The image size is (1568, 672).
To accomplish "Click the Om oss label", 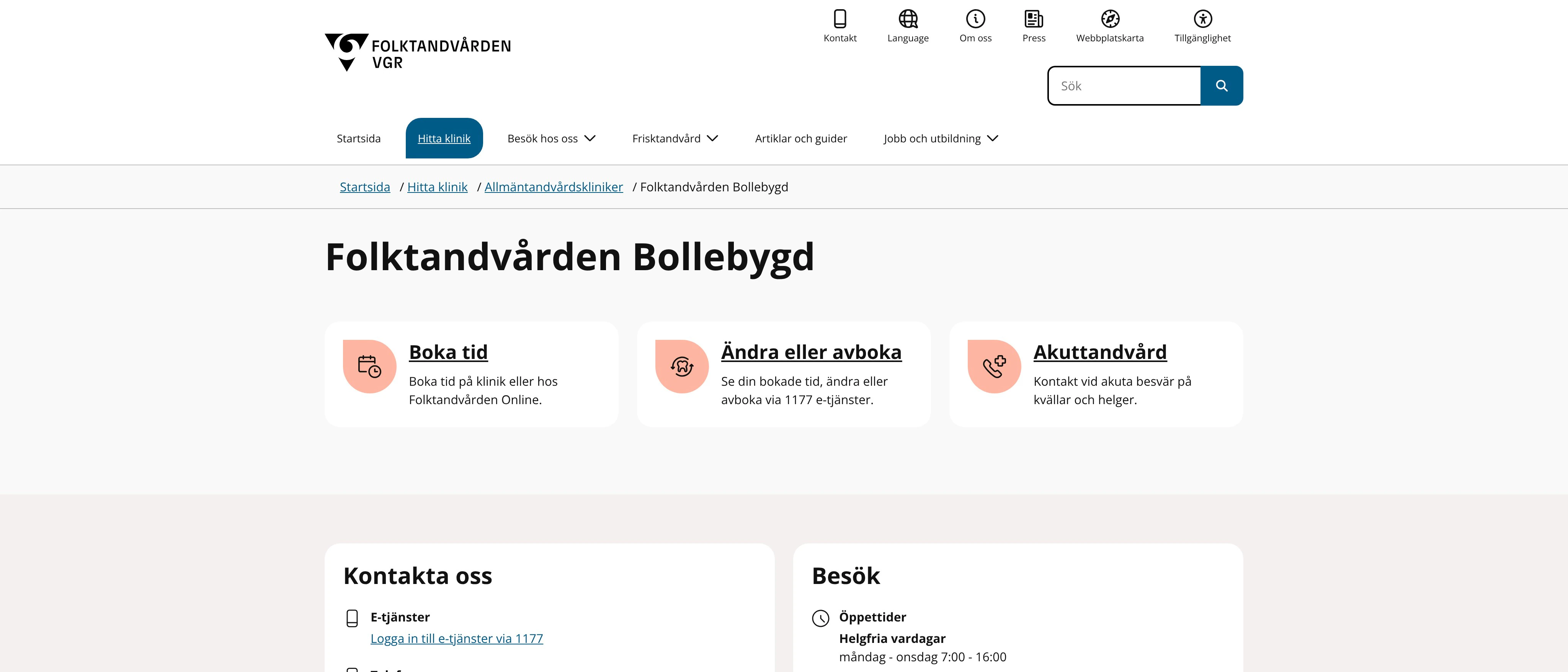I will click(x=975, y=38).
